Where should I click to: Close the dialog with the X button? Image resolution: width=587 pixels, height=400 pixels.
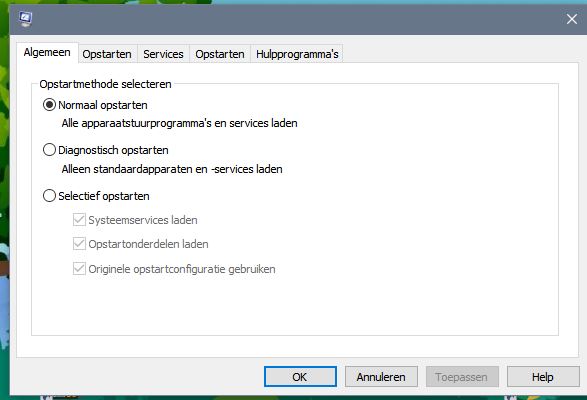tap(571, 19)
